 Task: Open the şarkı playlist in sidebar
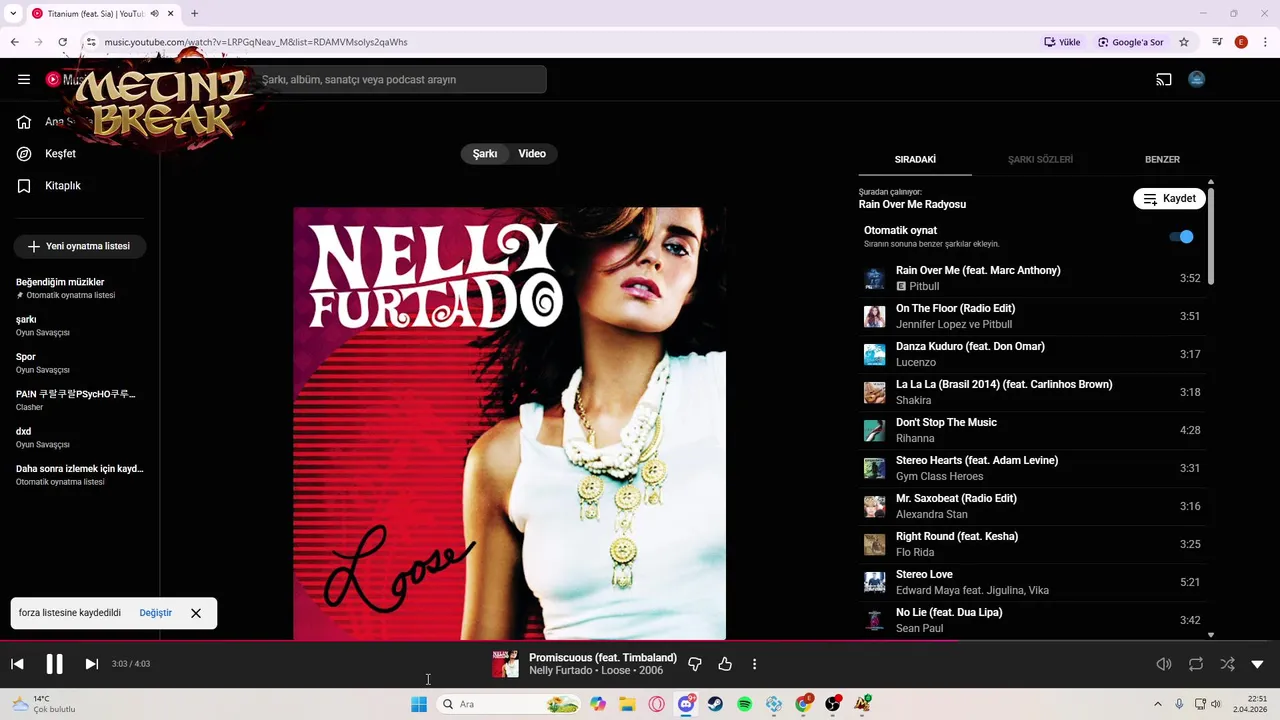[x=80, y=325]
